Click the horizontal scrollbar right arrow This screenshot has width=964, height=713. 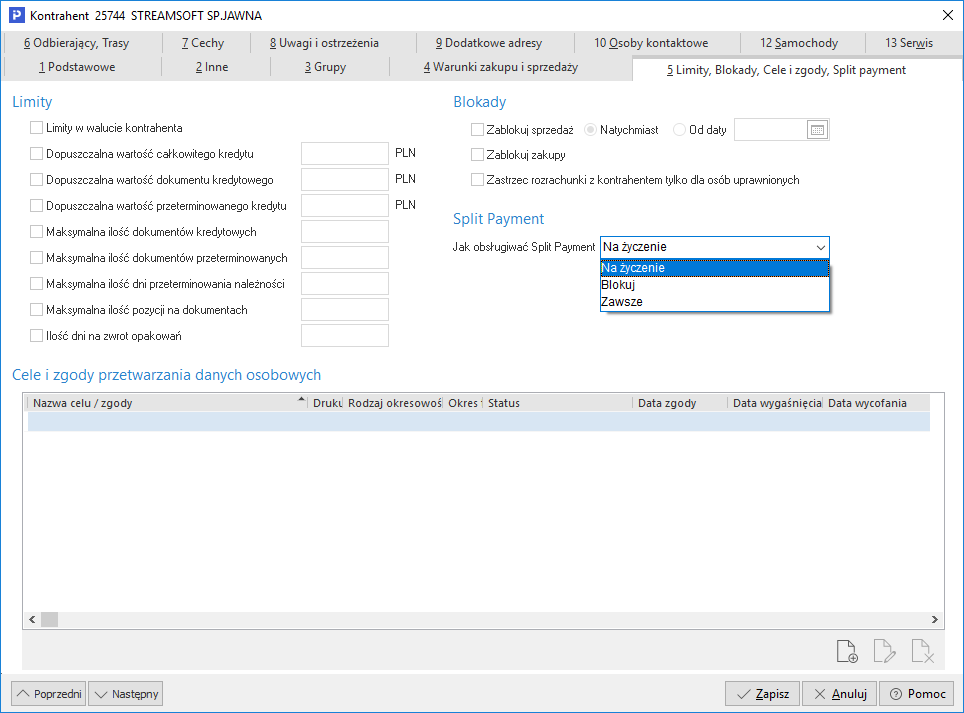[934, 620]
